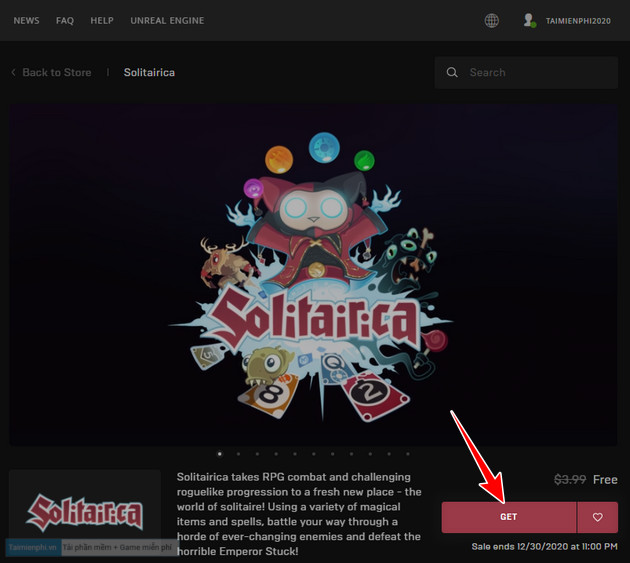Open the NEWS menu item
Viewport: 630px width, 563px height.
pos(27,21)
